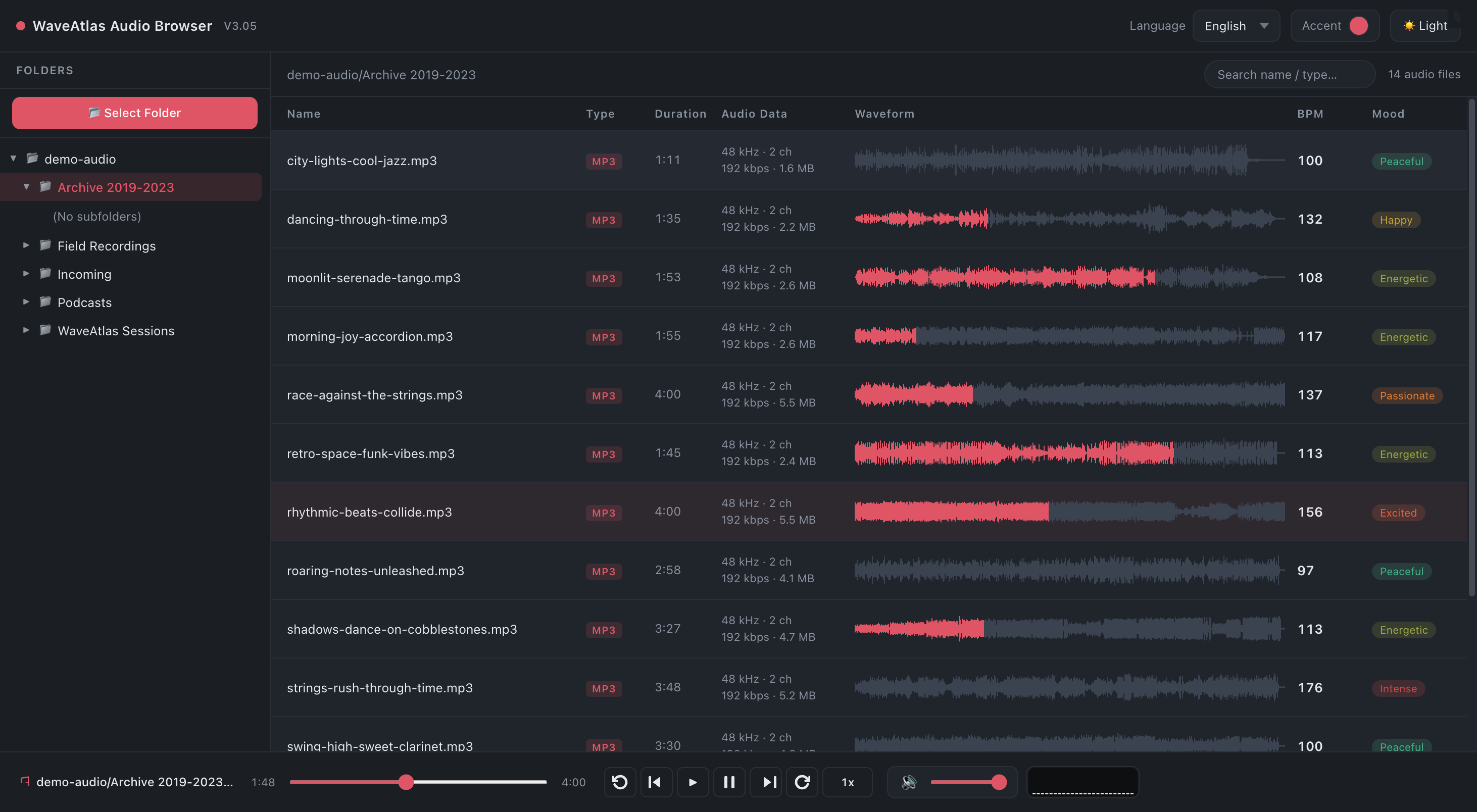
Task: Click the rewind (counter-clockwise arrow) player button
Action: pos(620,782)
